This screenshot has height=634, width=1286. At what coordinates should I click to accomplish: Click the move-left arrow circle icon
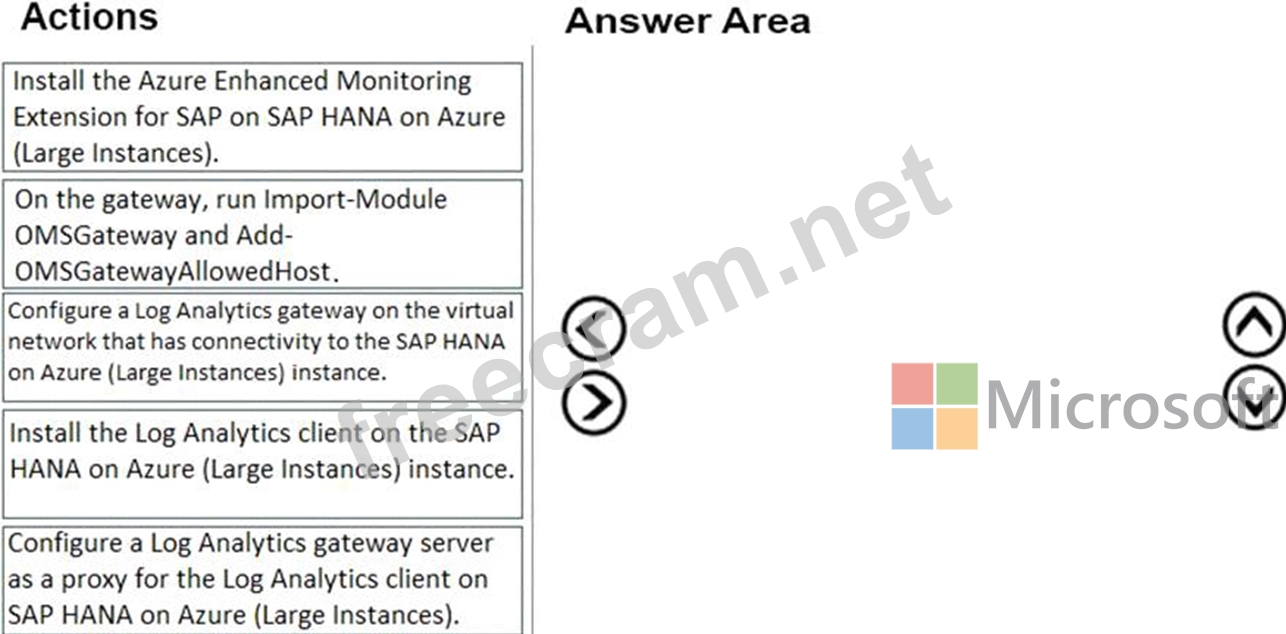pyautogui.click(x=594, y=328)
